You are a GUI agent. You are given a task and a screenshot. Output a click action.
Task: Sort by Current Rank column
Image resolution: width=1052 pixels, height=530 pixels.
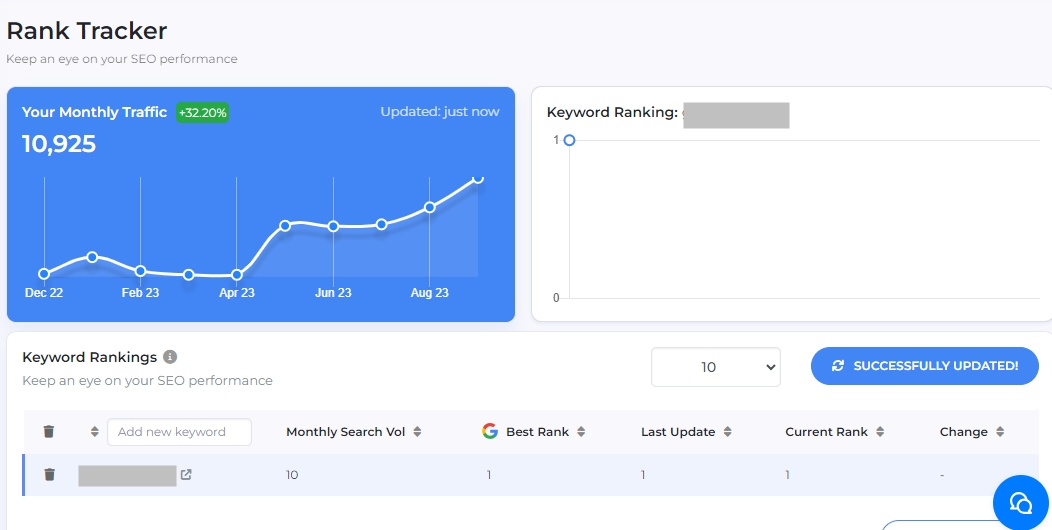(x=880, y=432)
